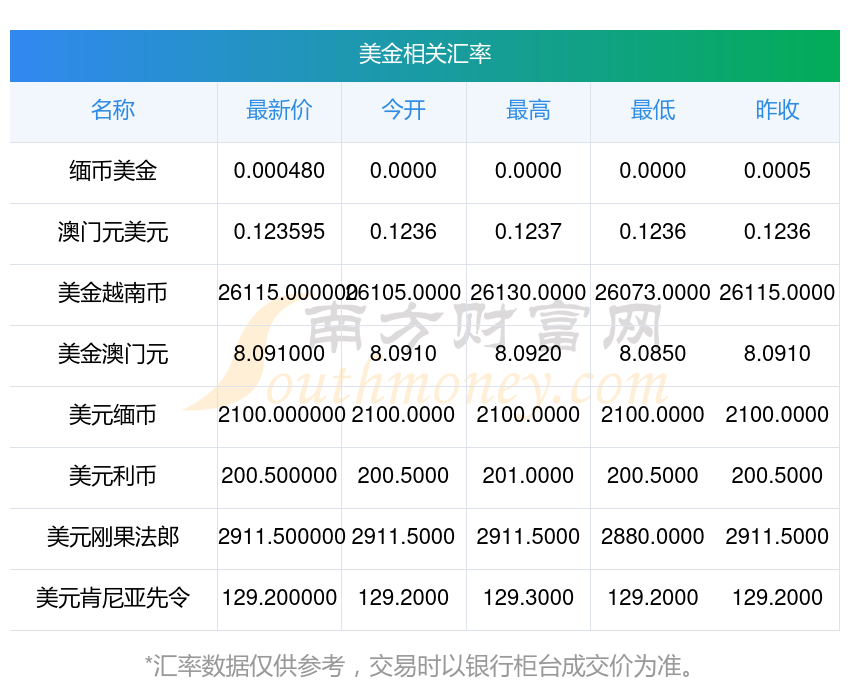The width and height of the screenshot is (850, 698).
Task: Open the 美元利币 currency pair row
Action: [x=113, y=477]
